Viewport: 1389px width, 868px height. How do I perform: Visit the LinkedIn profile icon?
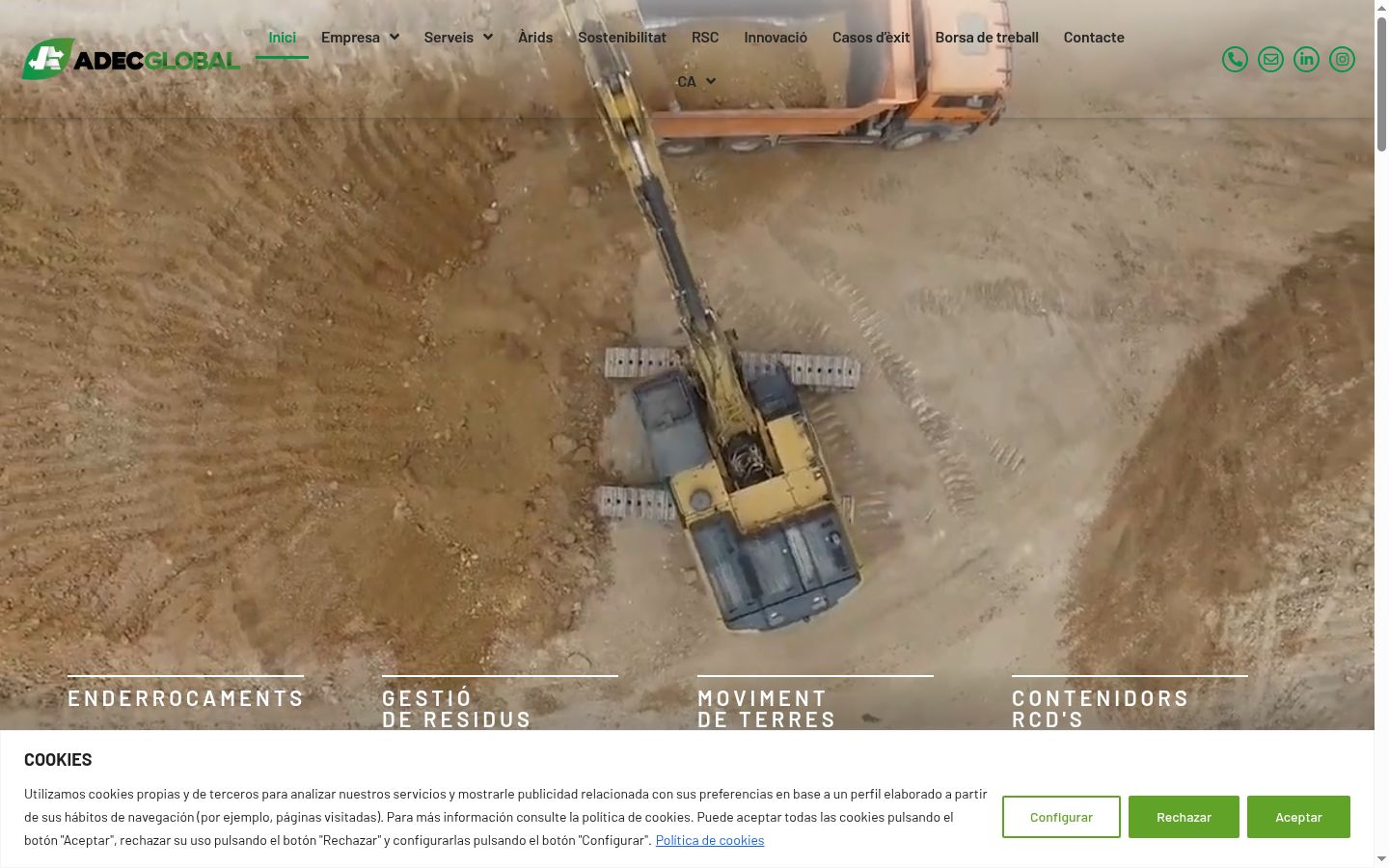pos(1306,59)
